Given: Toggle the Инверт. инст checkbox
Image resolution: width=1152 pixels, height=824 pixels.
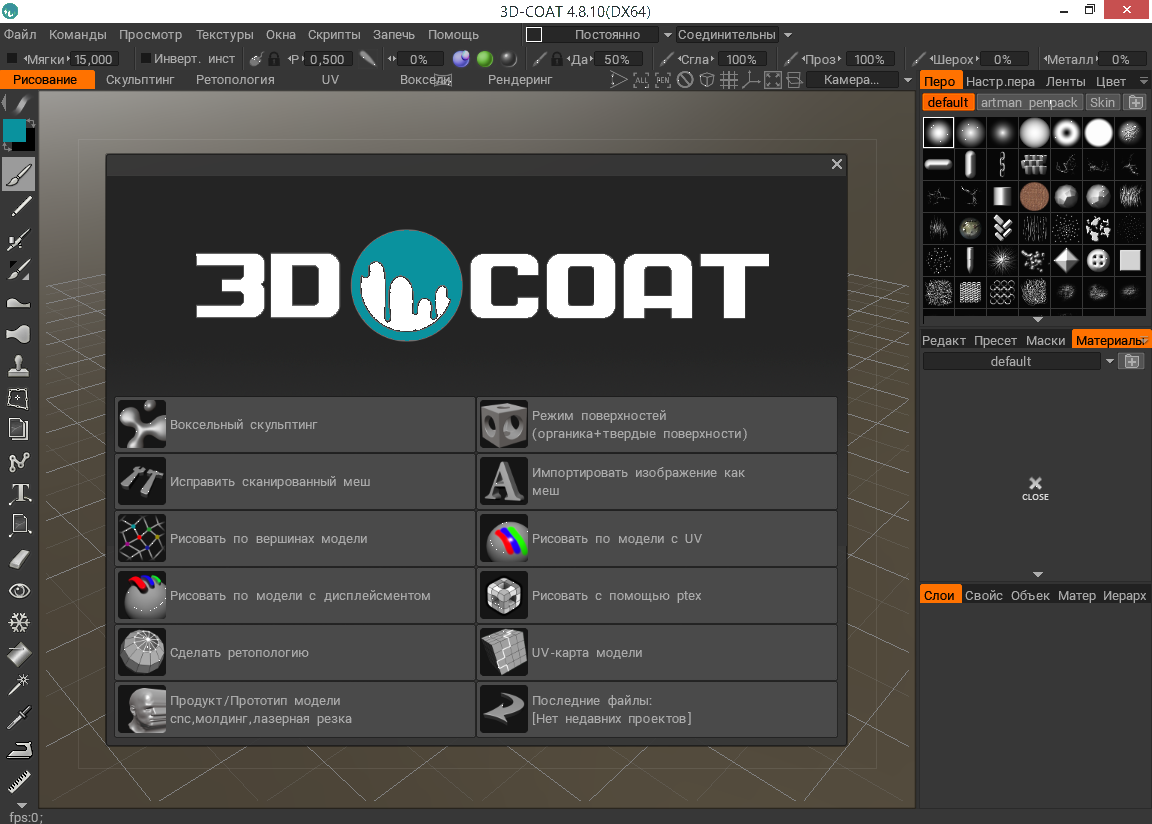Looking at the screenshot, I should (x=145, y=58).
